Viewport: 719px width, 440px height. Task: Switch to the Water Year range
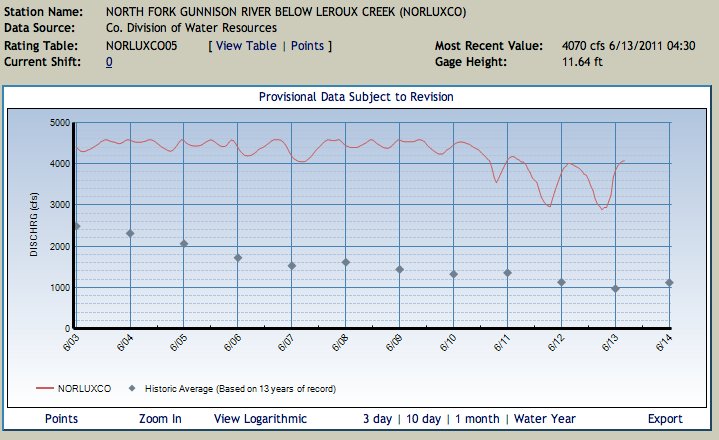click(545, 419)
